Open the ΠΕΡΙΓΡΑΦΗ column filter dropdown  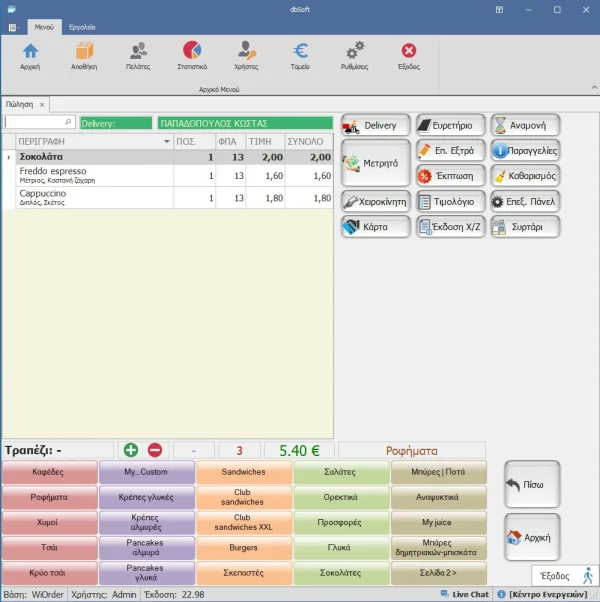pyautogui.click(x=167, y=142)
